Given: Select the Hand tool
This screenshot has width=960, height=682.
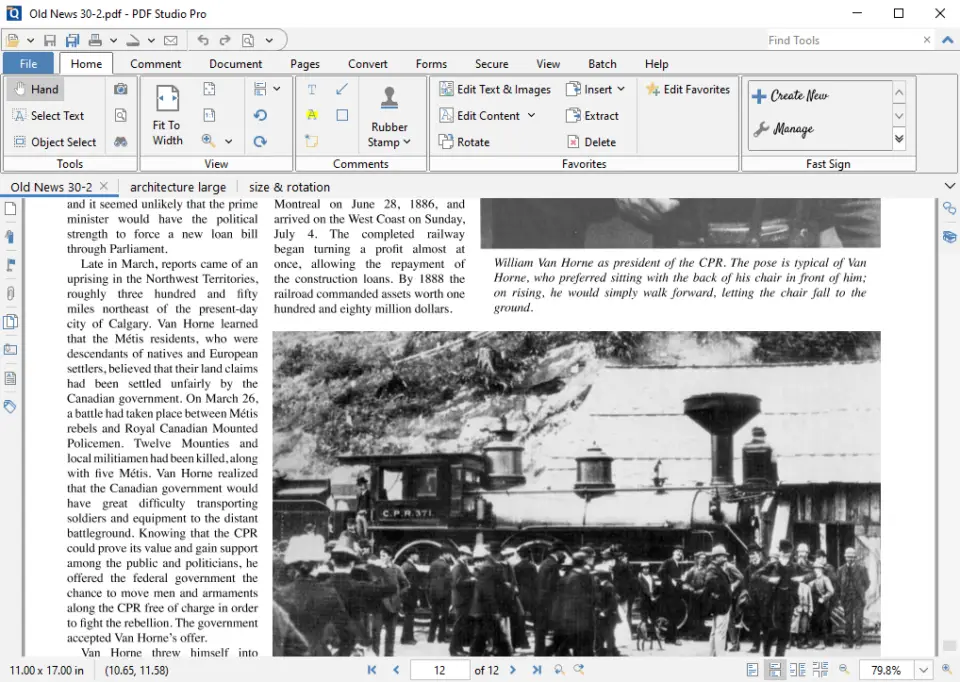Looking at the screenshot, I should [x=42, y=88].
